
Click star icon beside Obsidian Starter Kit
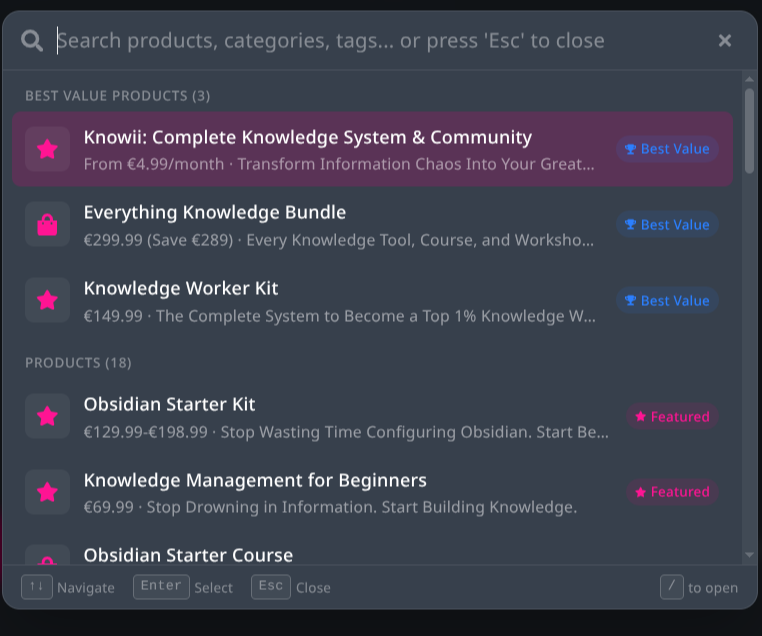(47, 416)
